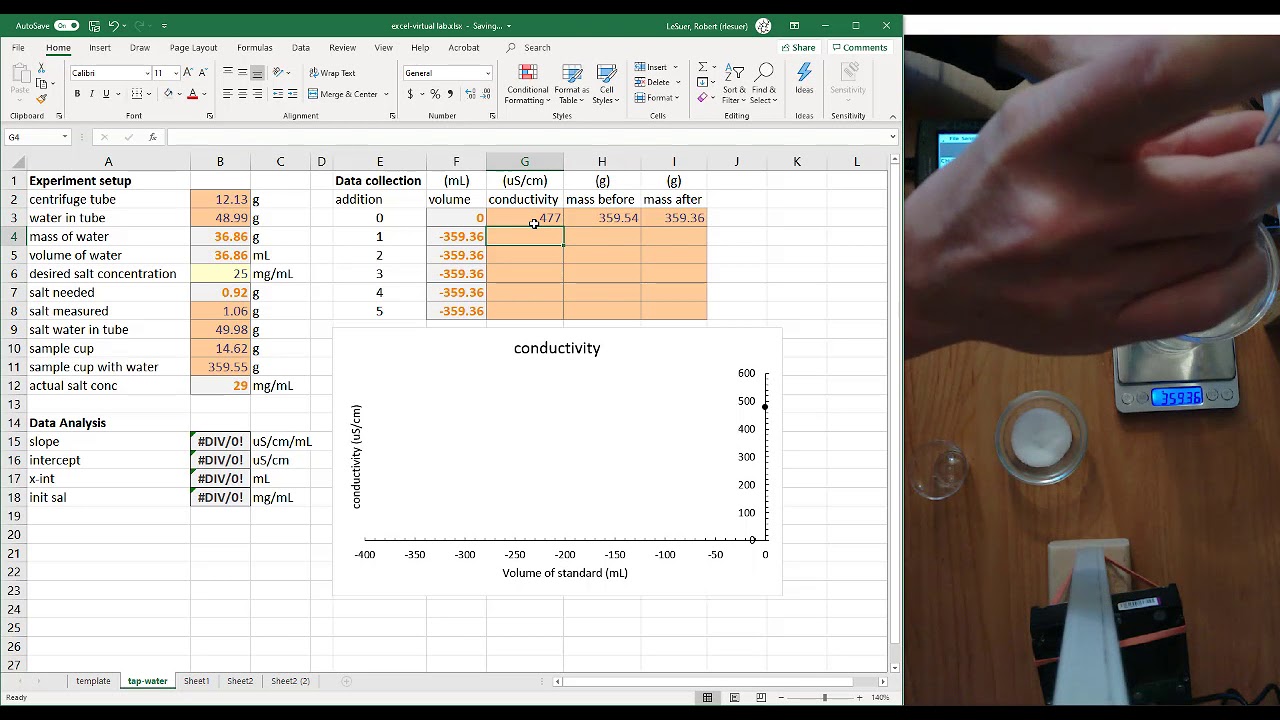This screenshot has height=720, width=1280.
Task: Switch to the Formulas tab
Action: (254, 47)
